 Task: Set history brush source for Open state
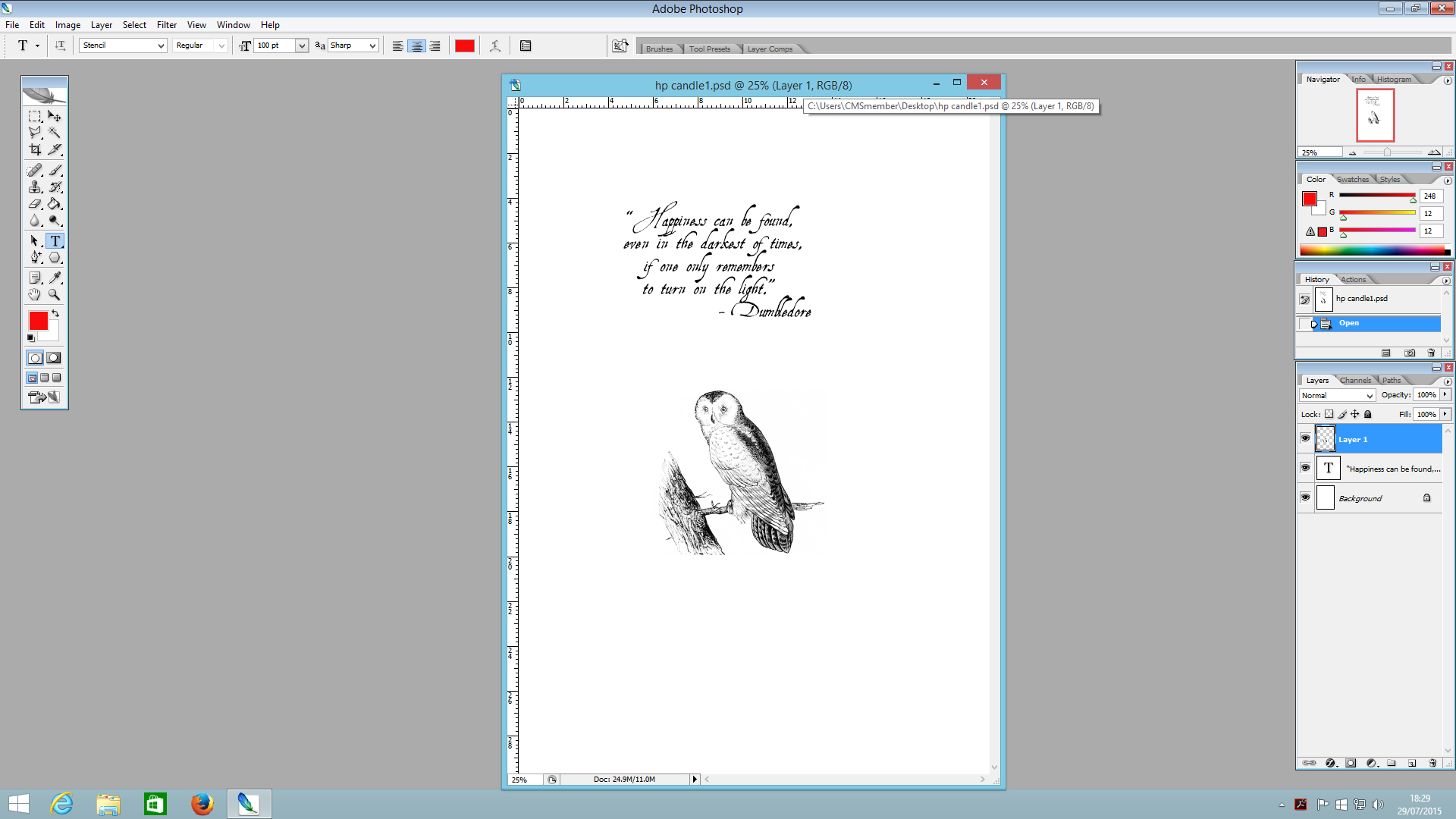point(1304,324)
